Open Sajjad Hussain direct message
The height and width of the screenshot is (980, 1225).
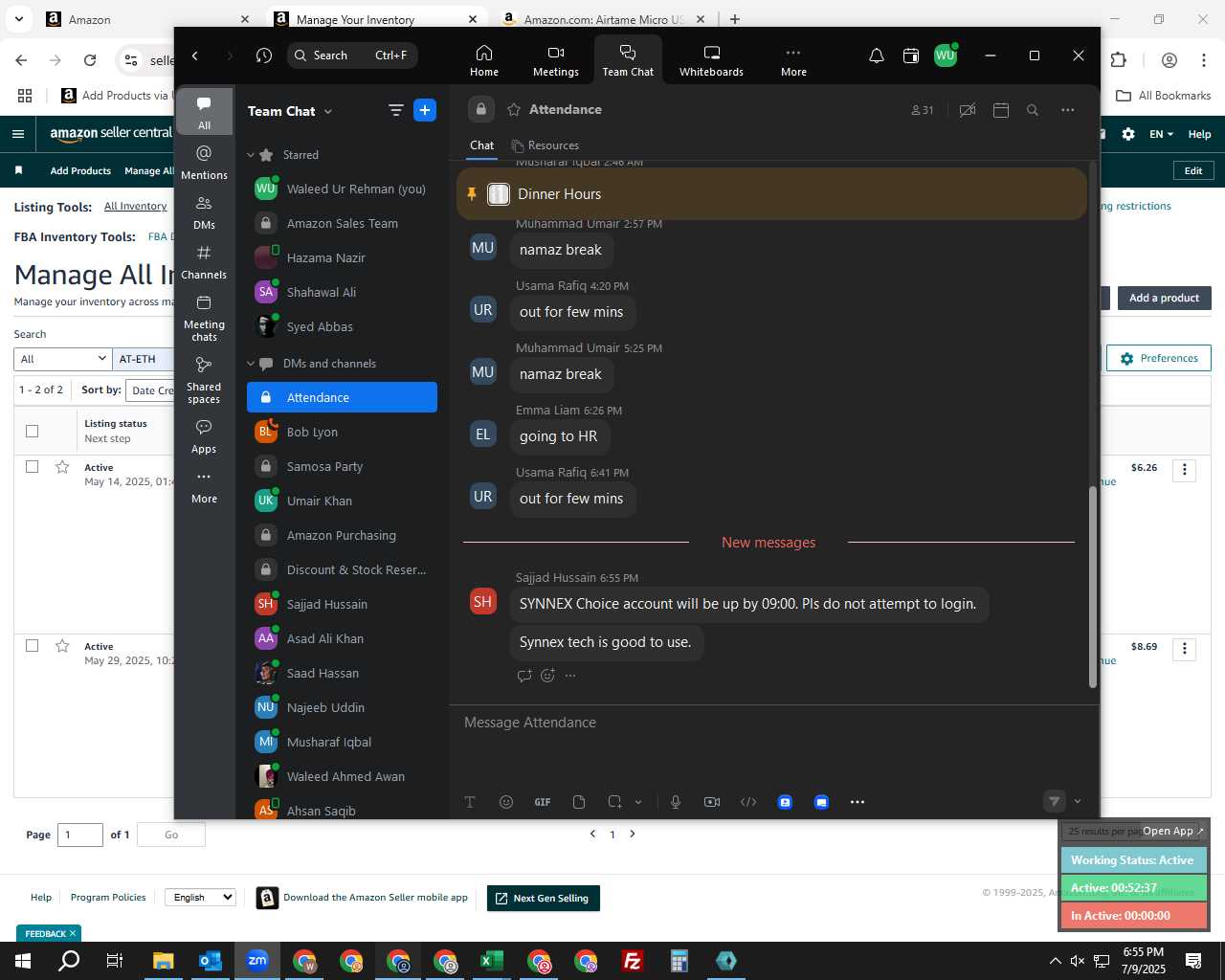(x=342, y=605)
